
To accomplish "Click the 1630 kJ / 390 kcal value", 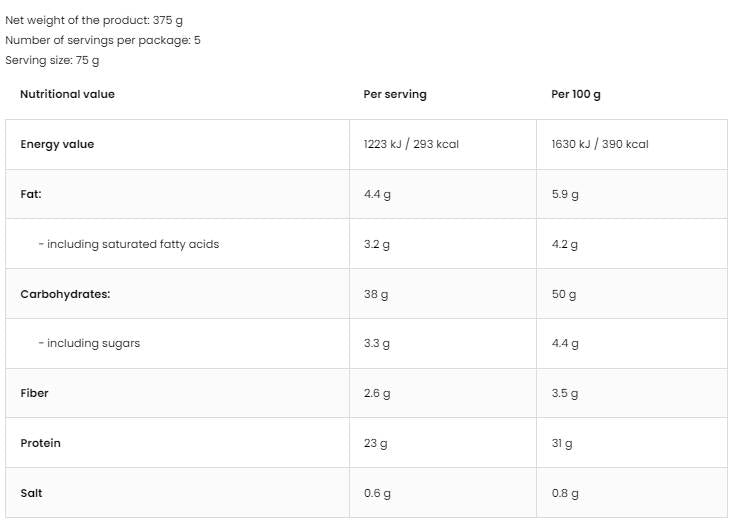I will click(x=600, y=144).
